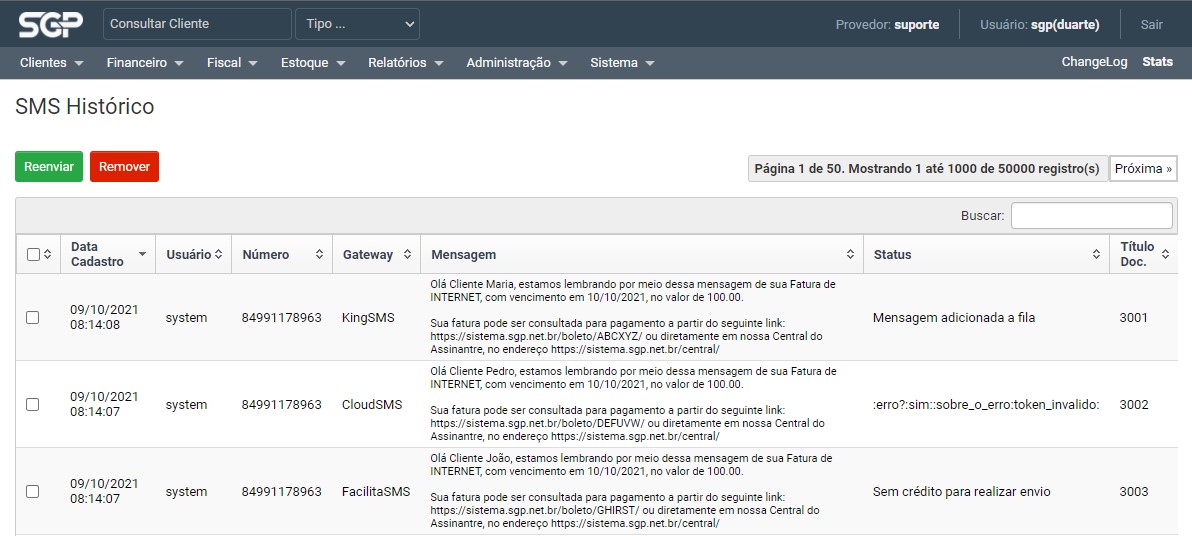Sort table by Usuário column icon
The width and height of the screenshot is (1192, 536).
coord(218,255)
